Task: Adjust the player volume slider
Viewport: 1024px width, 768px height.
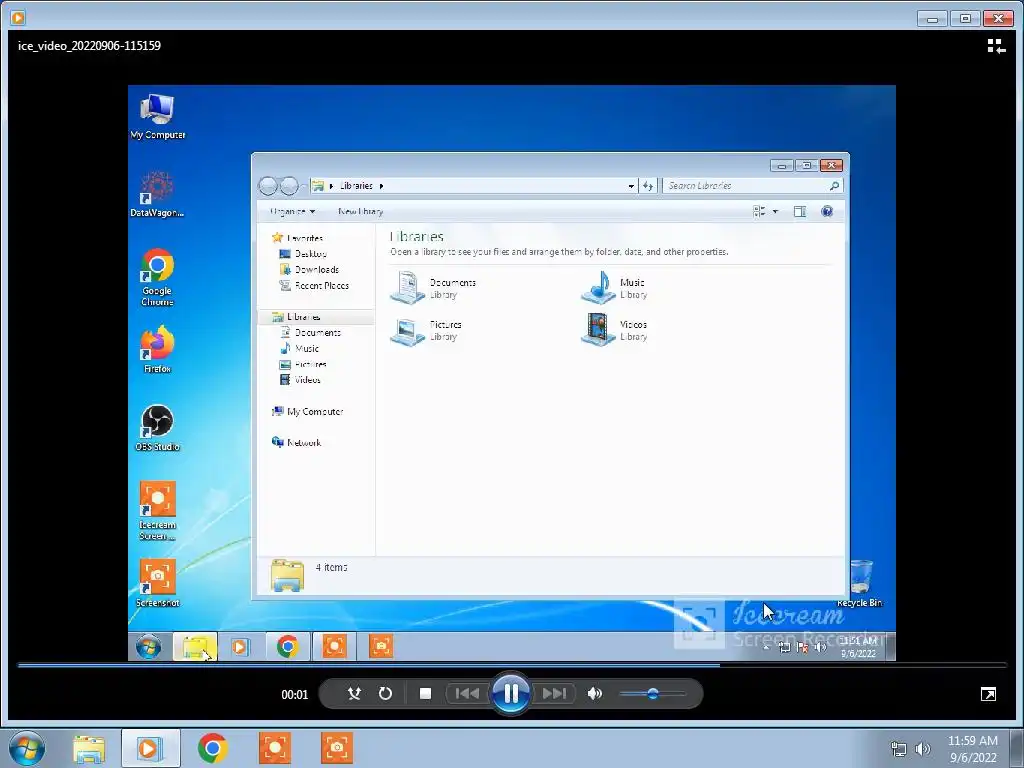Action: tap(652, 694)
